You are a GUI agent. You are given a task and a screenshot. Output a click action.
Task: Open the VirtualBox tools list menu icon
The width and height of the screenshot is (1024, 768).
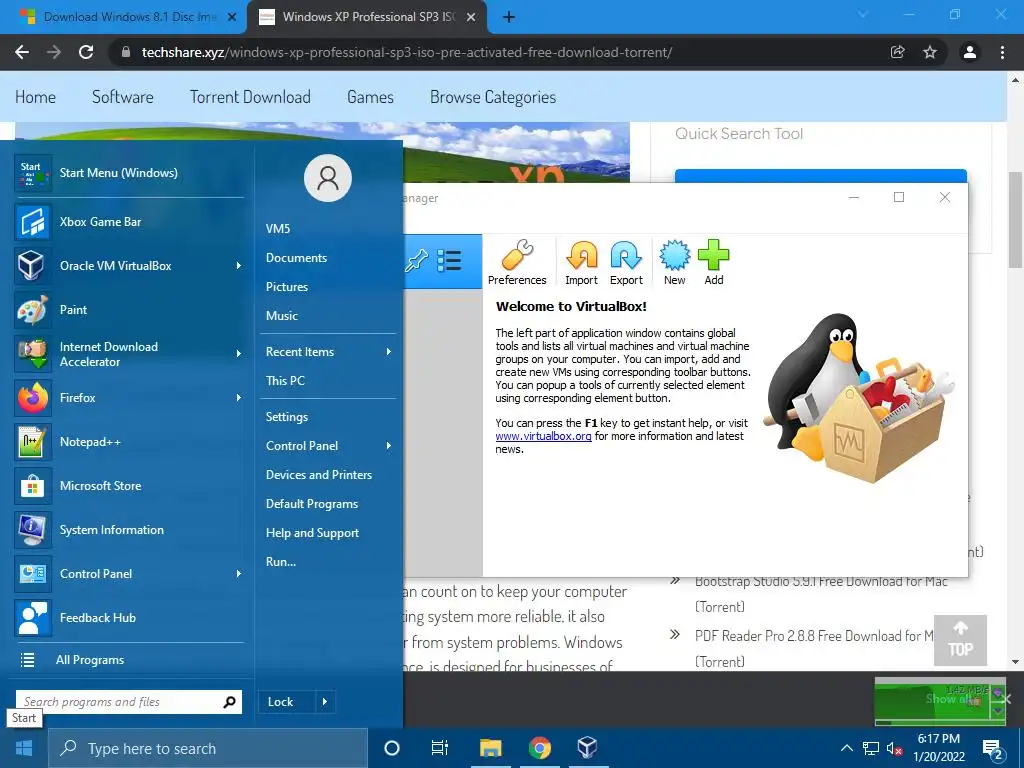pyautogui.click(x=449, y=261)
